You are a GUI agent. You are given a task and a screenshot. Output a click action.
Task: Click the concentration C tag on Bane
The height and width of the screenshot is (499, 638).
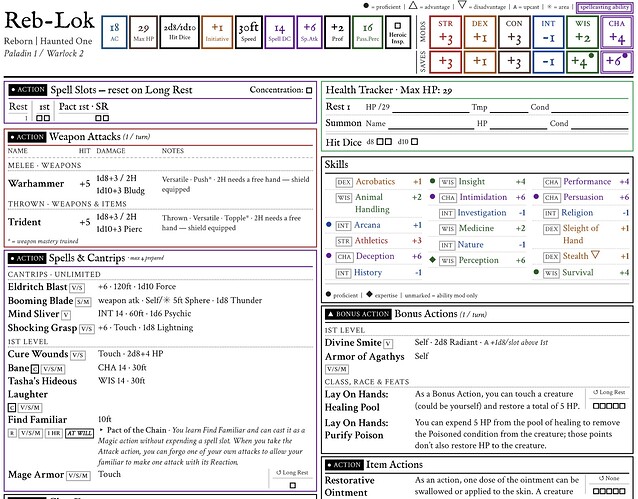(x=35, y=369)
